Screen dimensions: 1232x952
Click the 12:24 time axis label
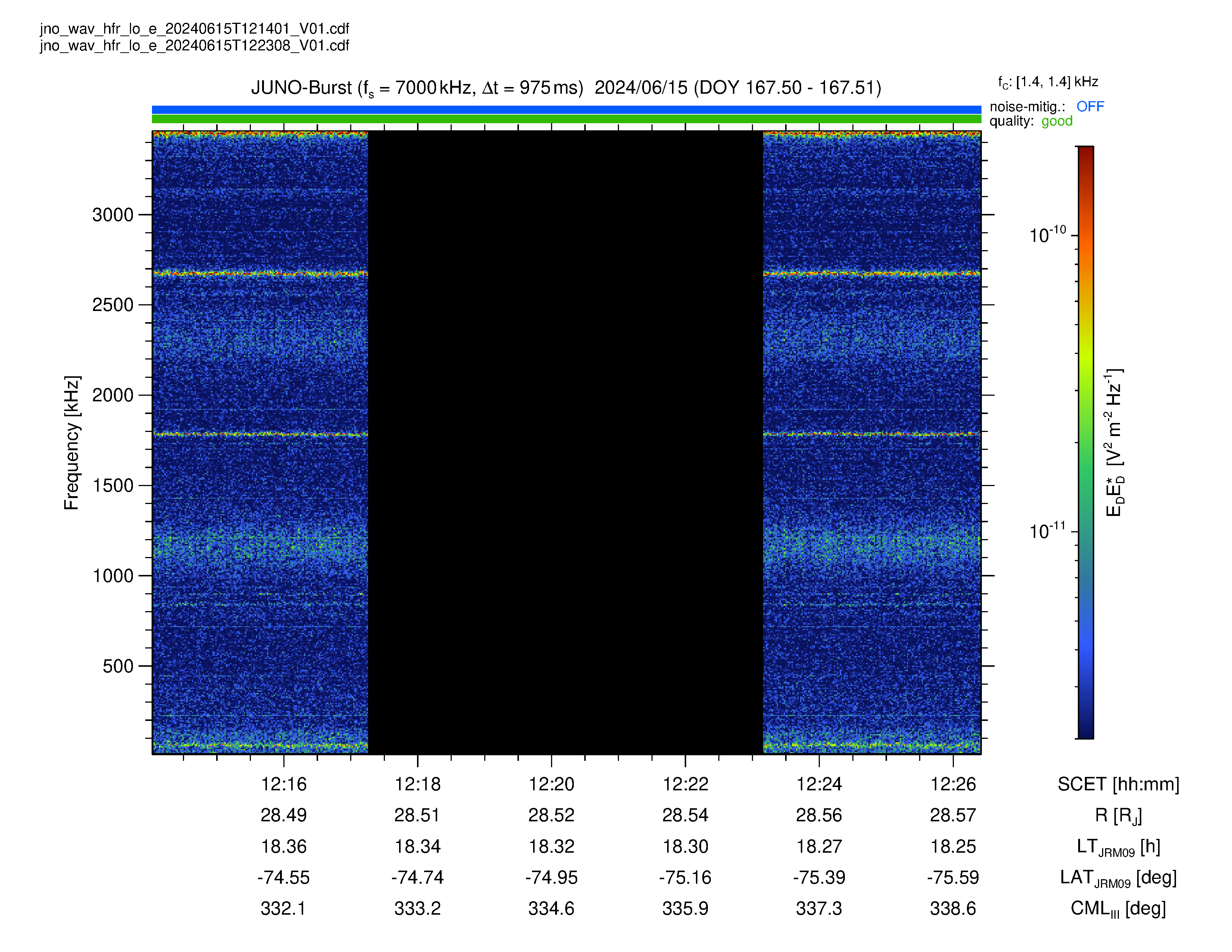point(819,784)
